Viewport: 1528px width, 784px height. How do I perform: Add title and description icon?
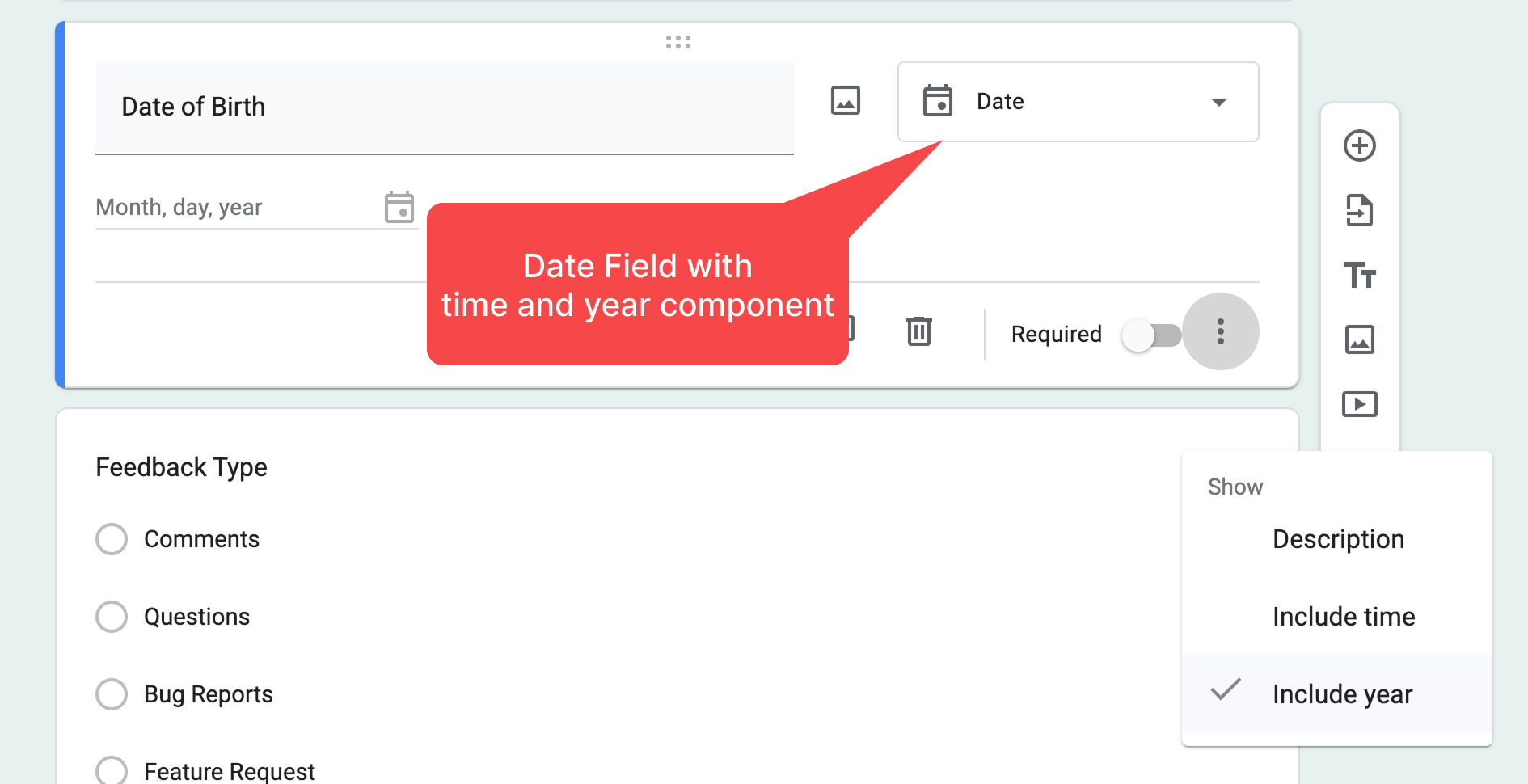point(1359,275)
